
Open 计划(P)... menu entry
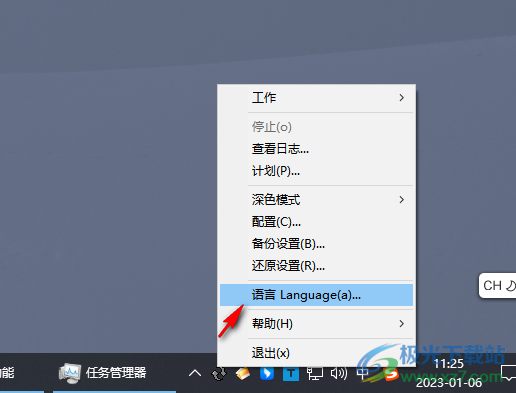pyautogui.click(x=316, y=171)
